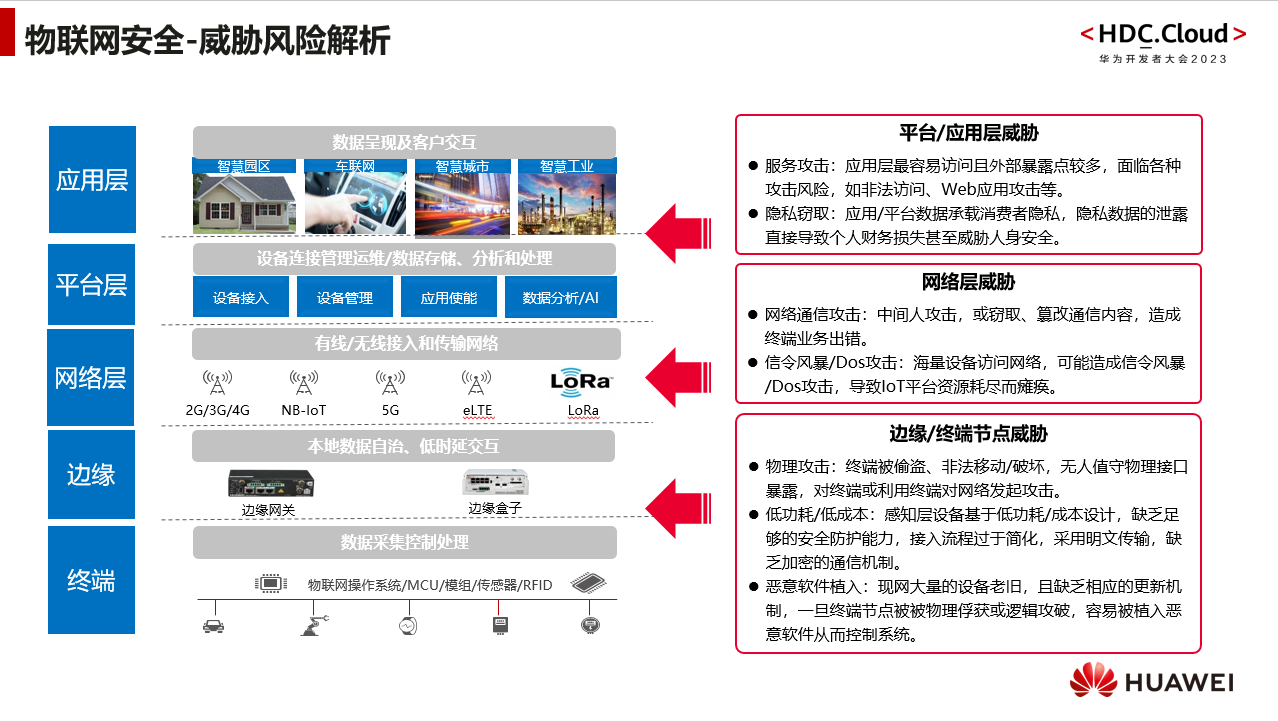Screen dimensions: 1278x721
Task: Select the 网络层 blue layer block
Action: [90, 378]
